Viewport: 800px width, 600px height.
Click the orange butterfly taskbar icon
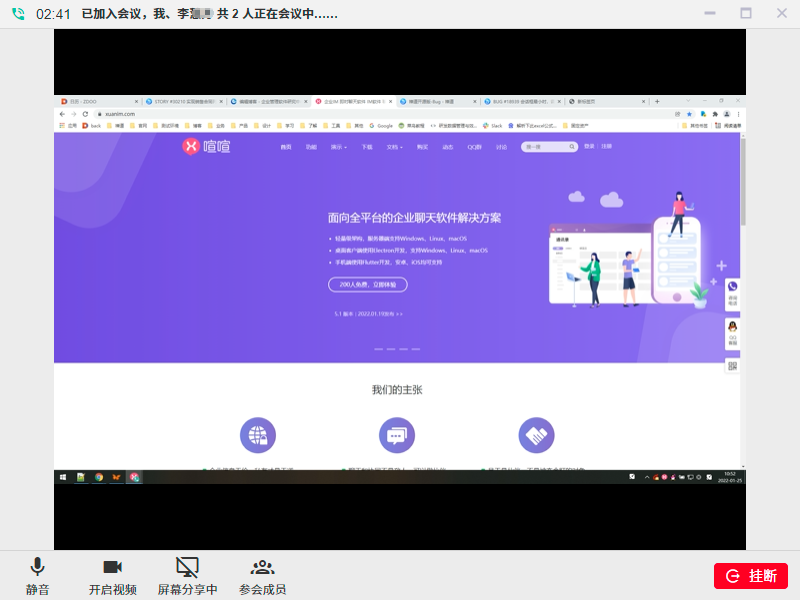[116, 477]
